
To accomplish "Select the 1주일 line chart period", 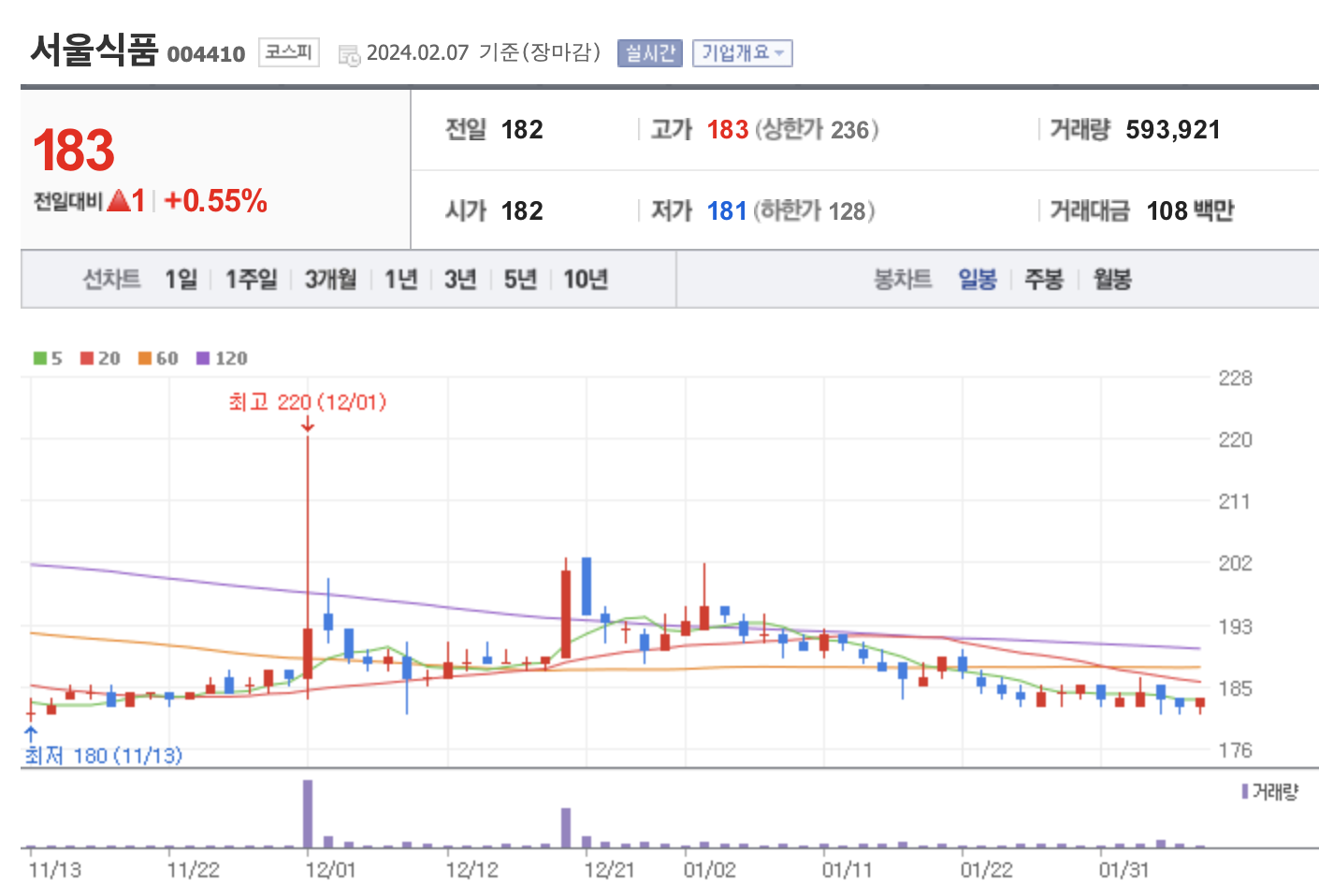I will click(252, 279).
